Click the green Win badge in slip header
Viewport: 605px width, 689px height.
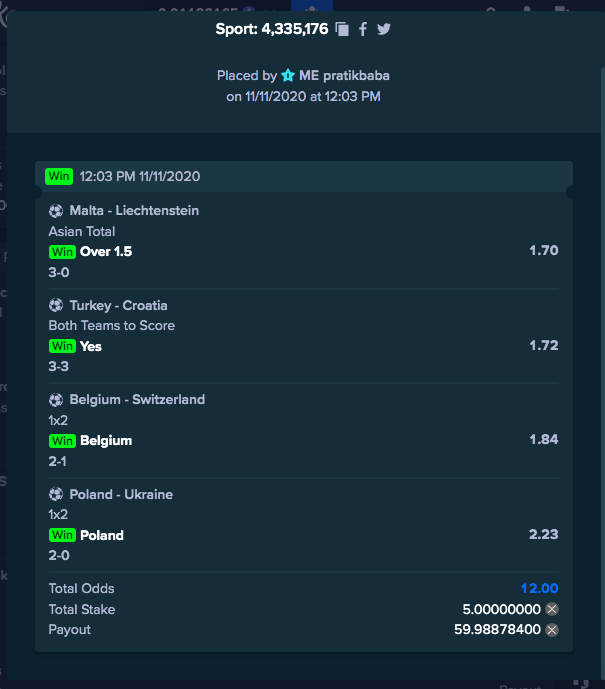tap(59, 176)
